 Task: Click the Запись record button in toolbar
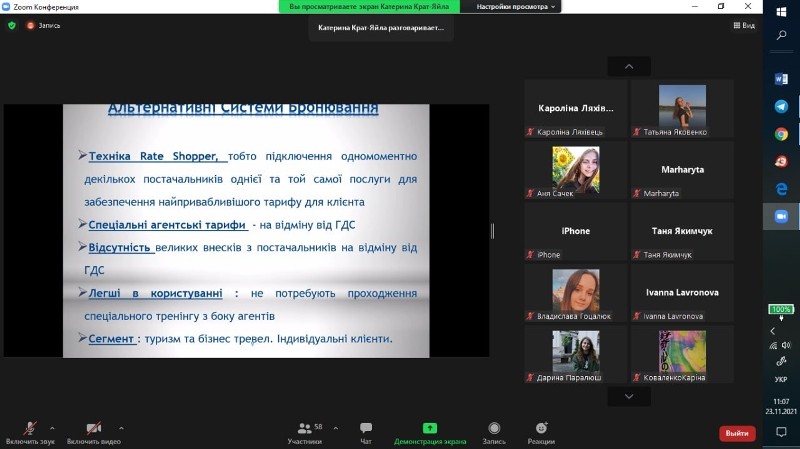[494, 433]
